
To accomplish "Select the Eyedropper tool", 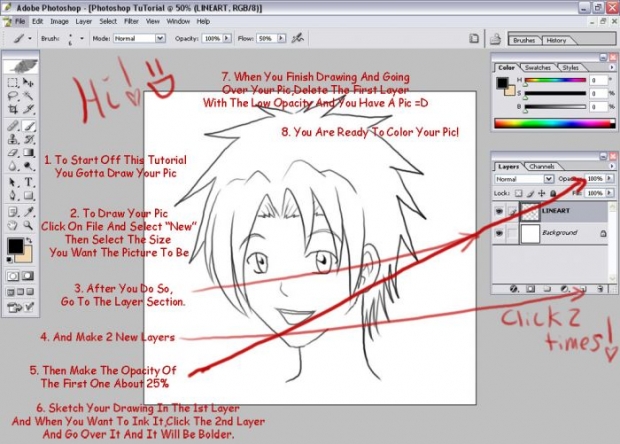I will click(x=28, y=212).
